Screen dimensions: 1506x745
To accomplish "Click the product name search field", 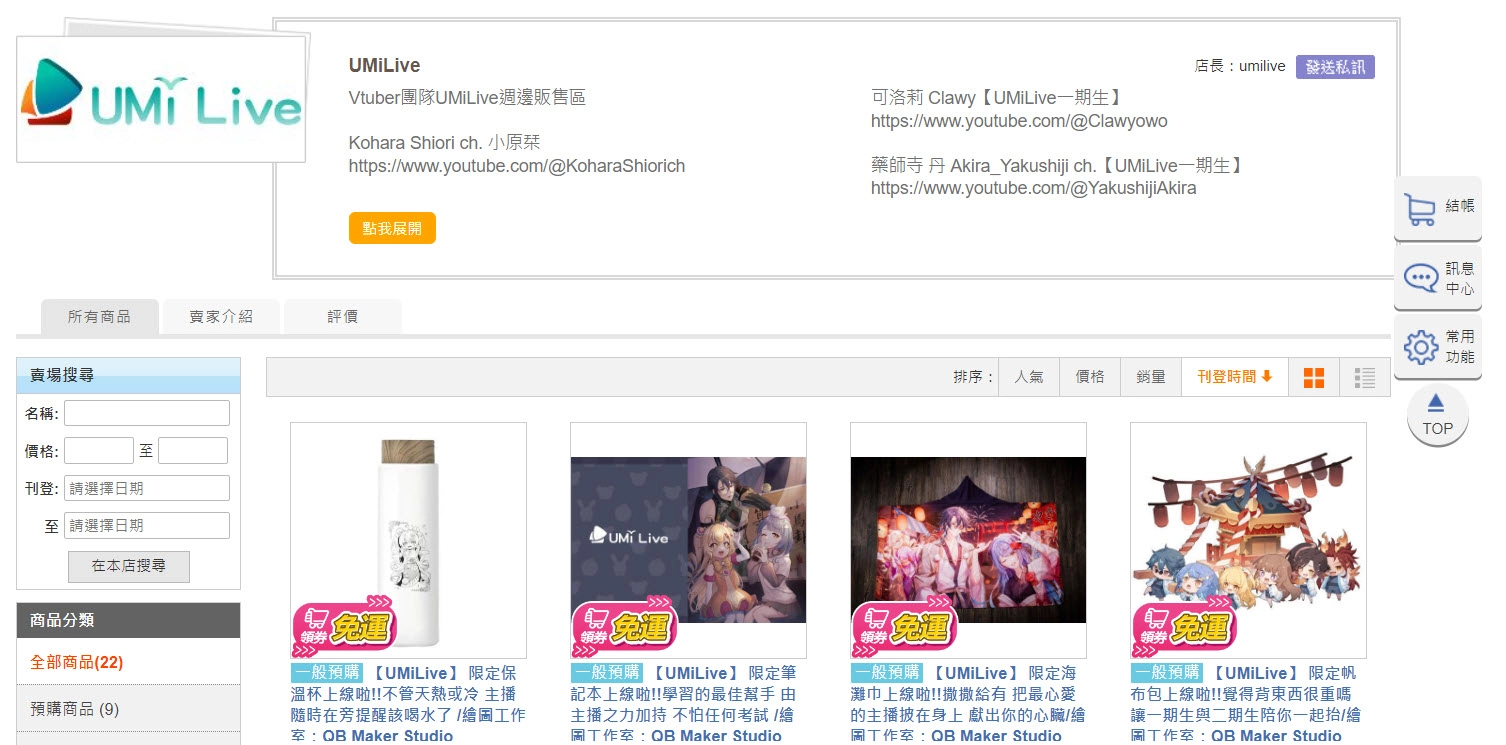I will 147,413.
